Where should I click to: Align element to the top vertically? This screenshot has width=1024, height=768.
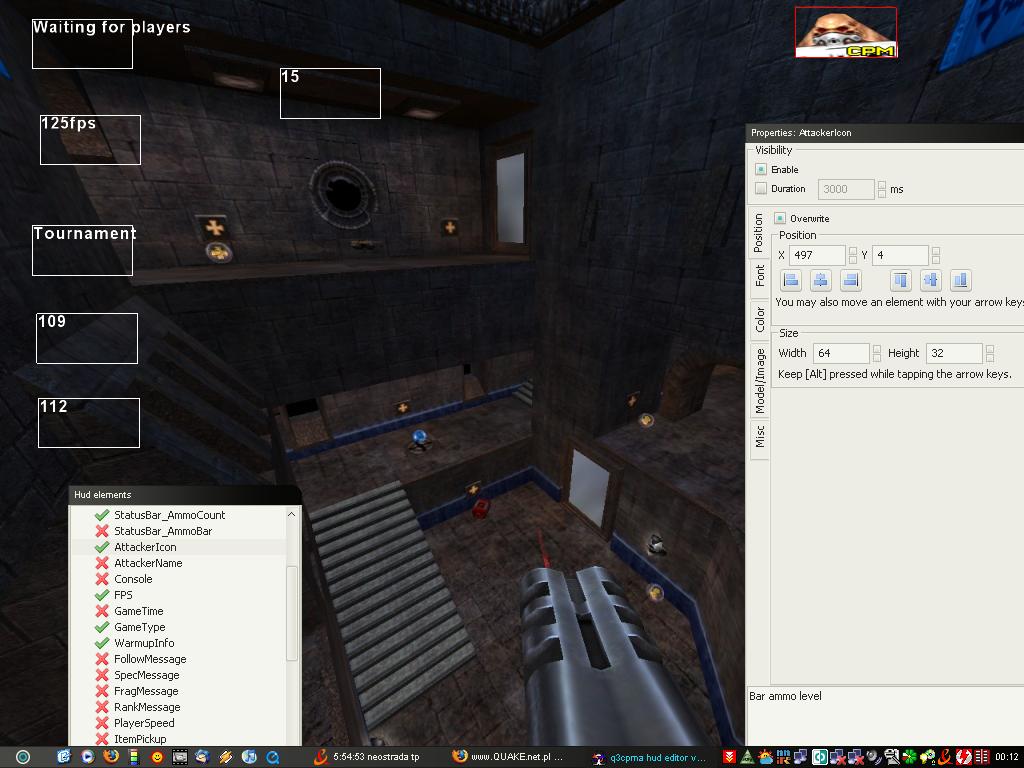tap(901, 280)
